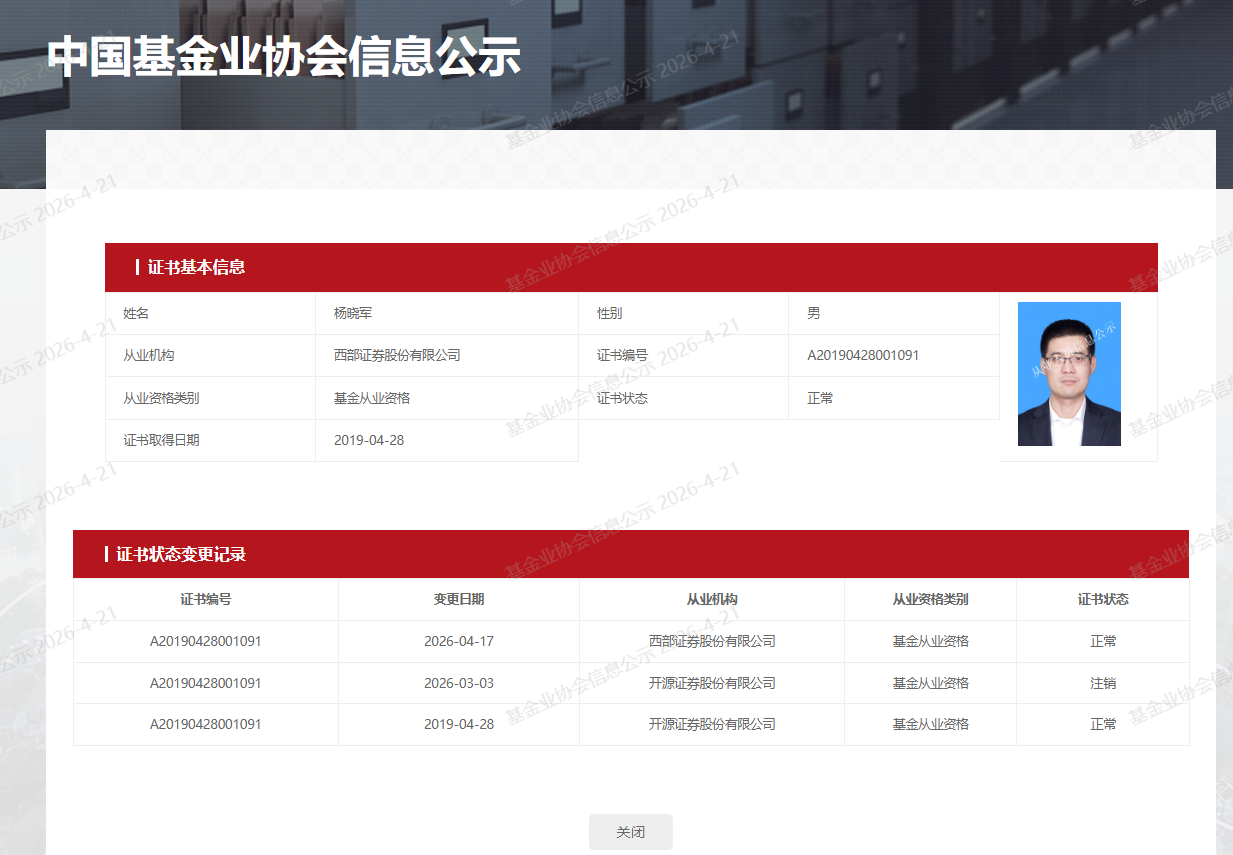This screenshot has width=1233, height=855.
Task: Click the 注销 status cell
Action: pyautogui.click(x=1103, y=683)
